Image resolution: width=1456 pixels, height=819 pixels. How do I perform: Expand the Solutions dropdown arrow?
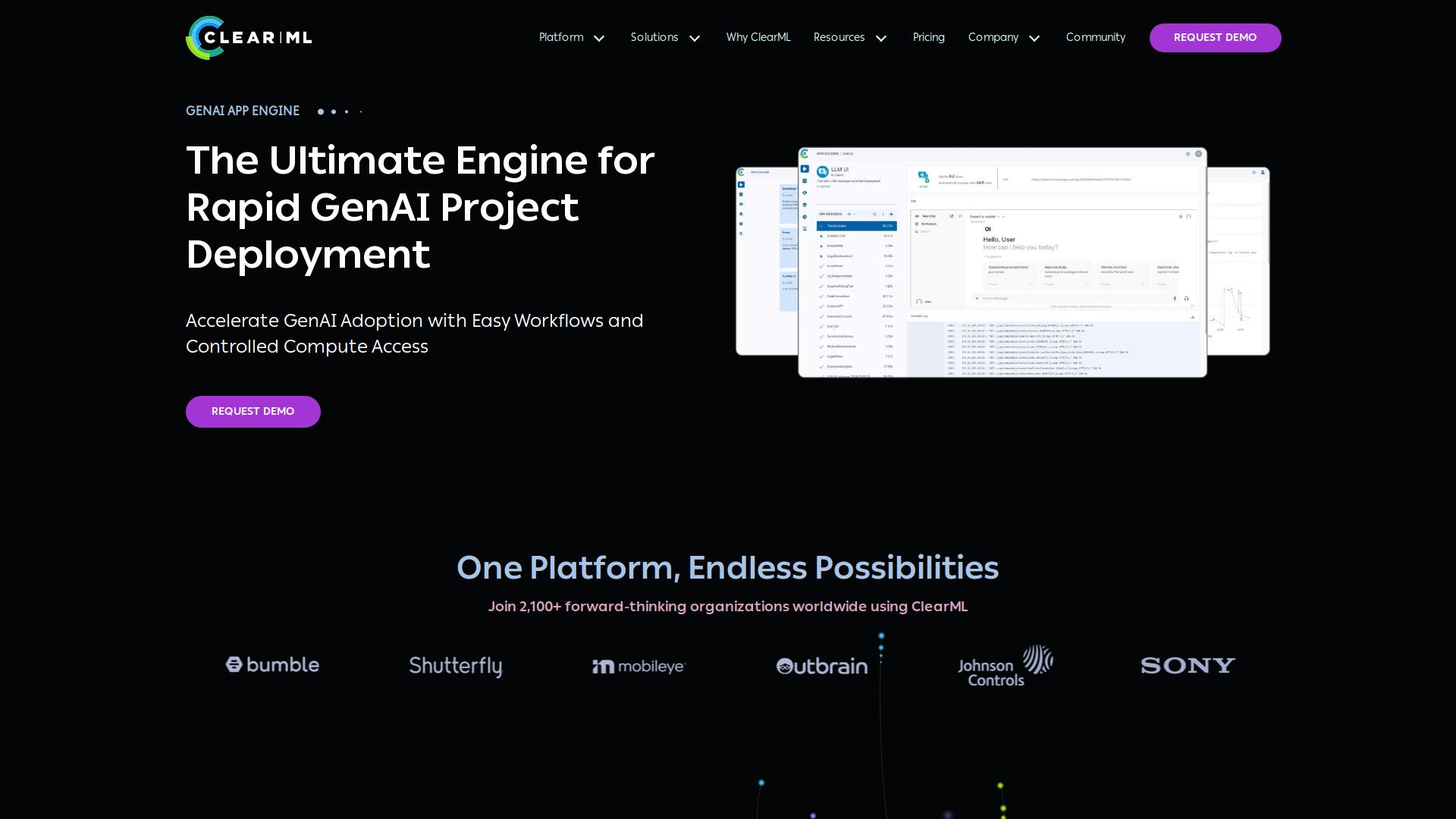[695, 38]
